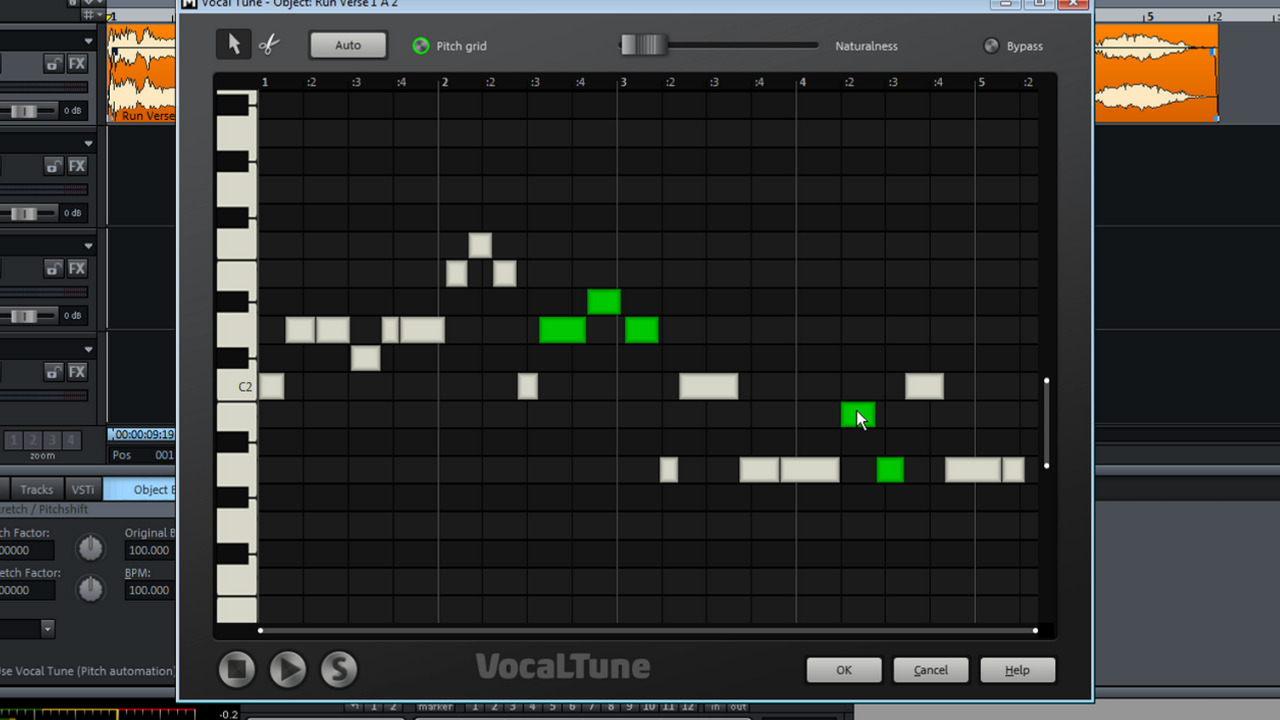1280x720 pixels.
Task: Expand the third track's dropdown arrow
Action: (x=89, y=246)
